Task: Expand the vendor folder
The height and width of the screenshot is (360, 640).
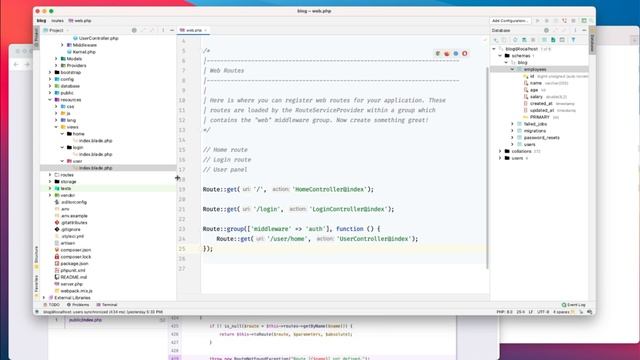Action: tap(50, 196)
